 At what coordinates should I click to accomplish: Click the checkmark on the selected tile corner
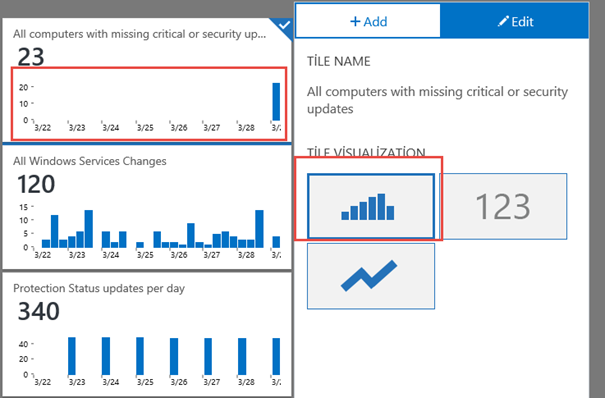click(284, 25)
